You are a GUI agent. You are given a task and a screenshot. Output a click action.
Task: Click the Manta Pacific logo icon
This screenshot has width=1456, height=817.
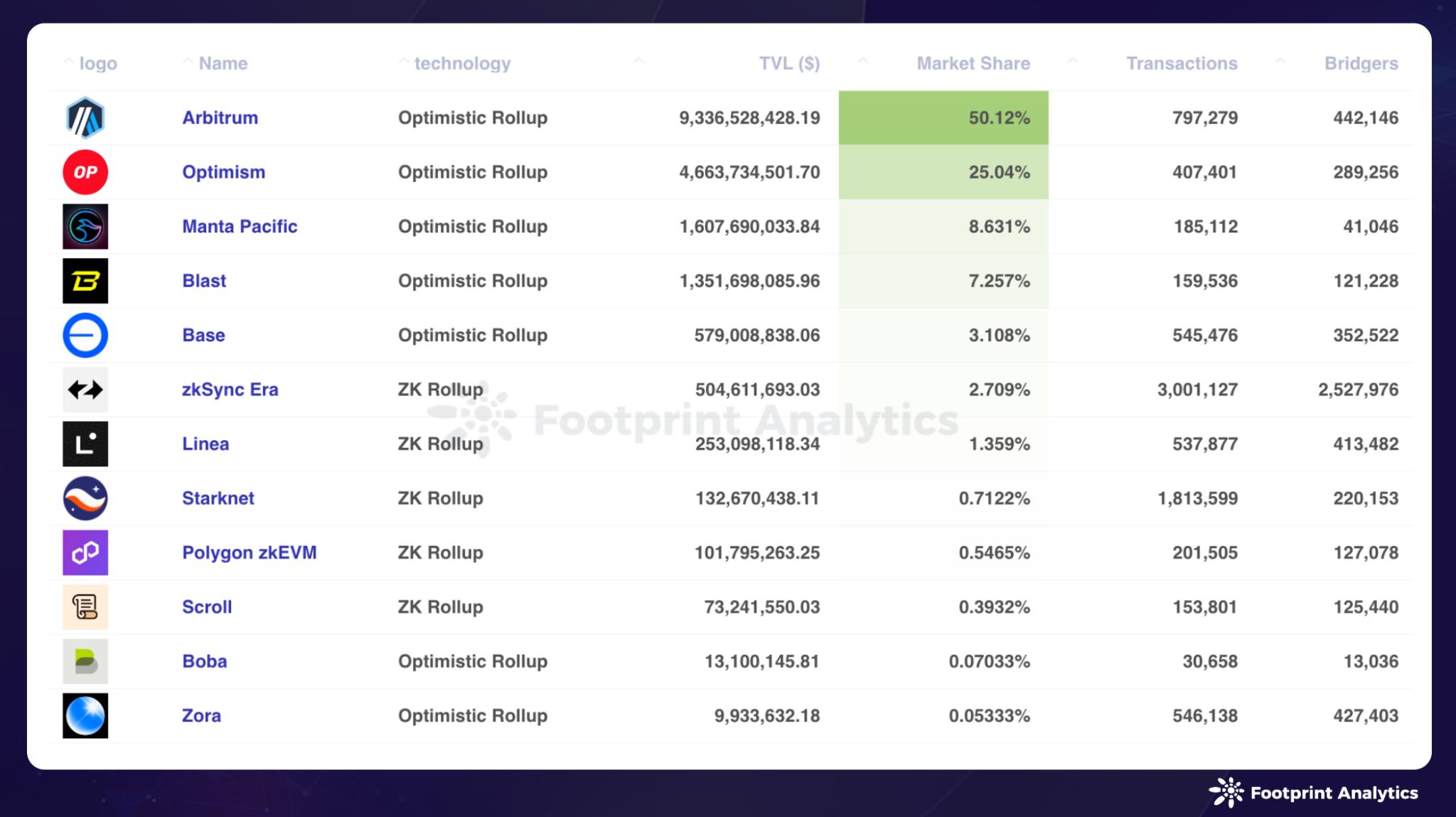[85, 227]
